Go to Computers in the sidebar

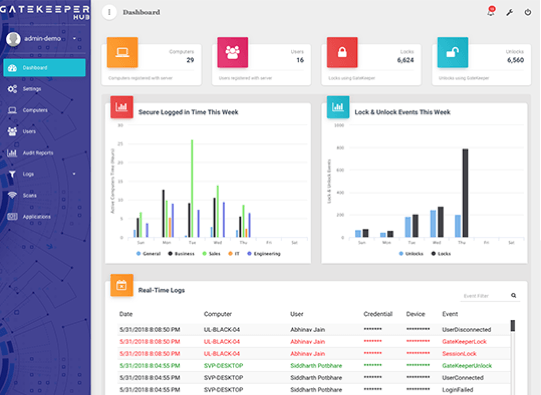pos(45,110)
